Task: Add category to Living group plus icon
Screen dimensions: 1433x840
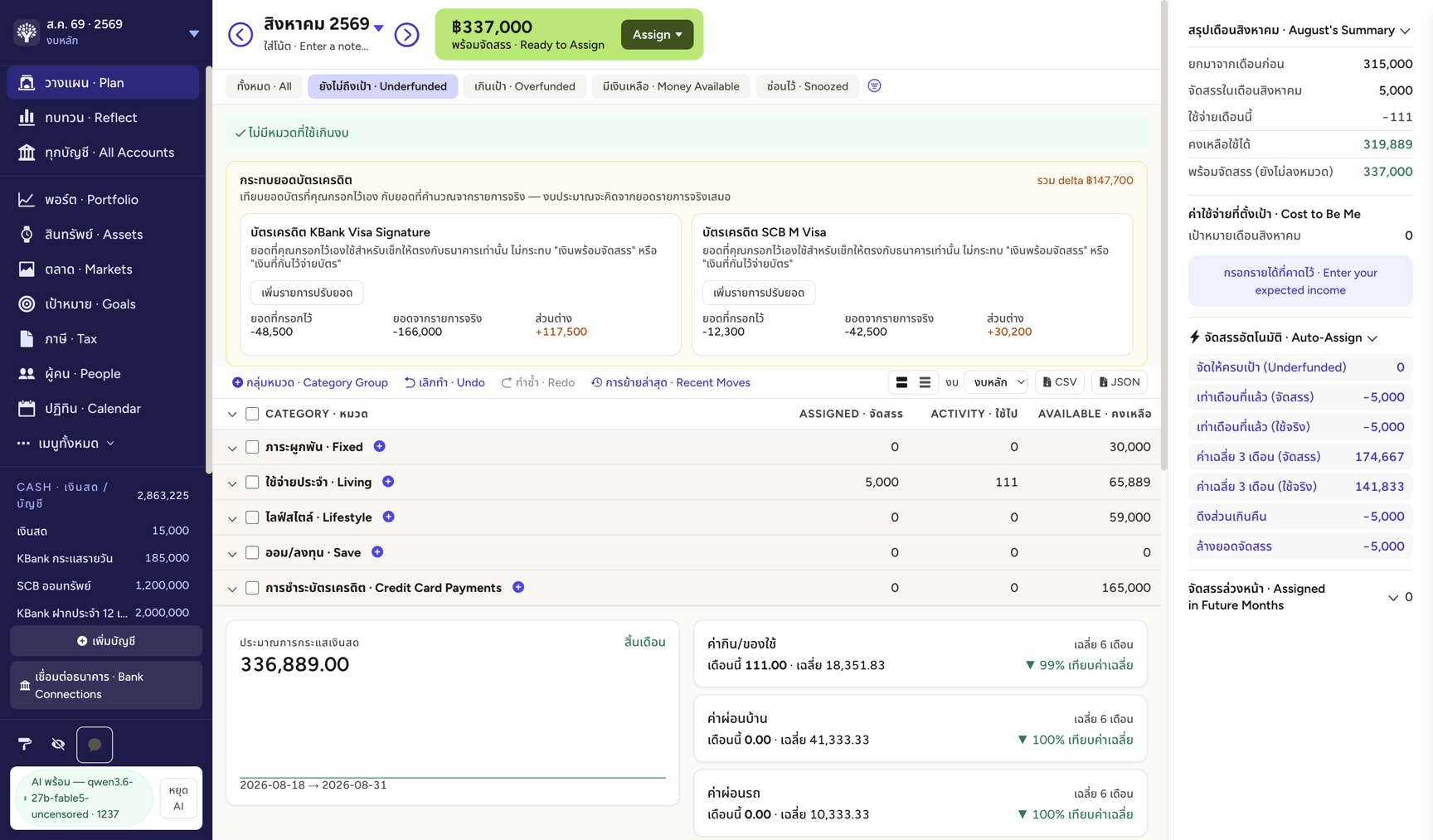Action: coord(388,482)
